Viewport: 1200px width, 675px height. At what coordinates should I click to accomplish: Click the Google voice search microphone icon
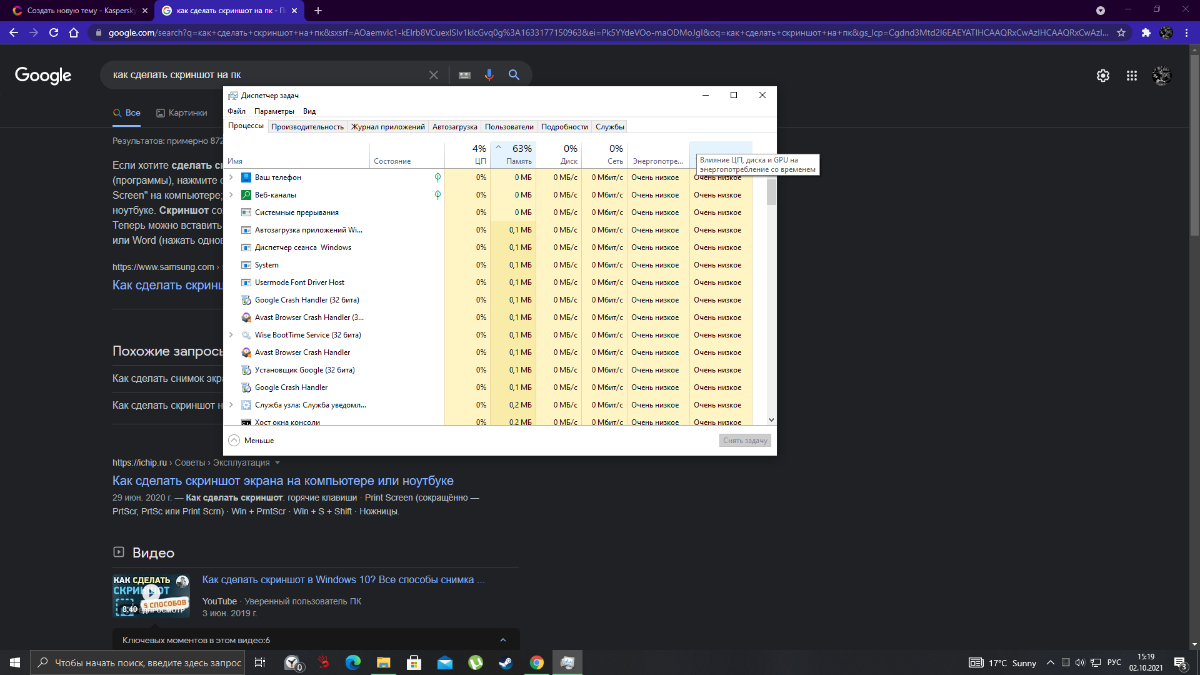click(x=489, y=75)
